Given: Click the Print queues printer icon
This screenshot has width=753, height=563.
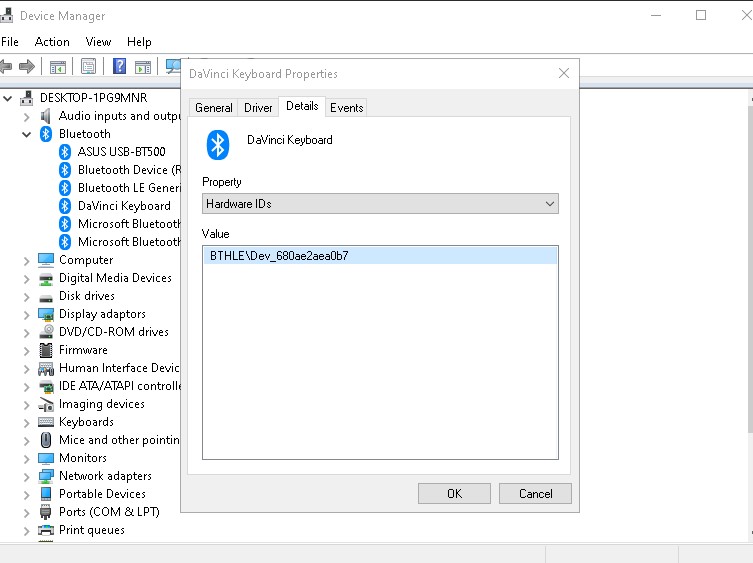Looking at the screenshot, I should point(46,530).
